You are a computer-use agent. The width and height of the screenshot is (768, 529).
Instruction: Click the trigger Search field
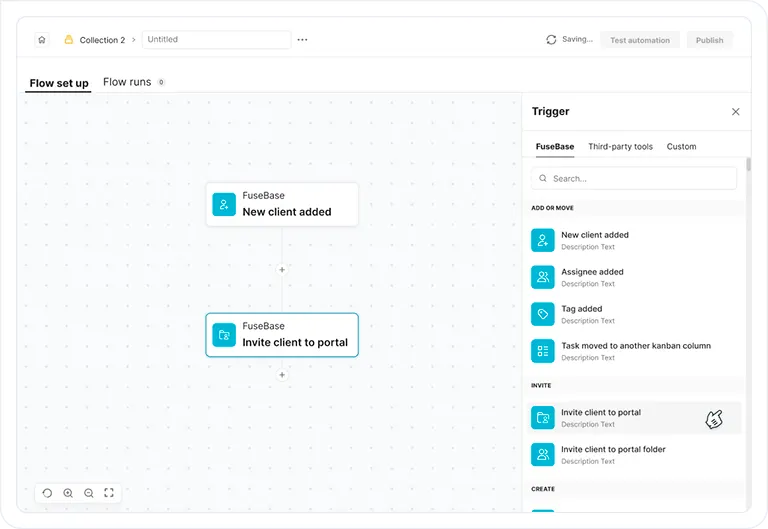pyautogui.click(x=634, y=178)
